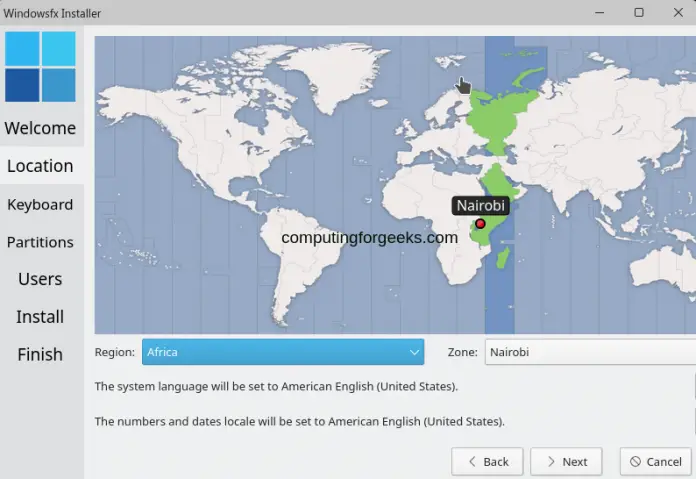
Task: Click the Windowsfx logo in the sidebar
Action: pyautogui.click(x=40, y=66)
